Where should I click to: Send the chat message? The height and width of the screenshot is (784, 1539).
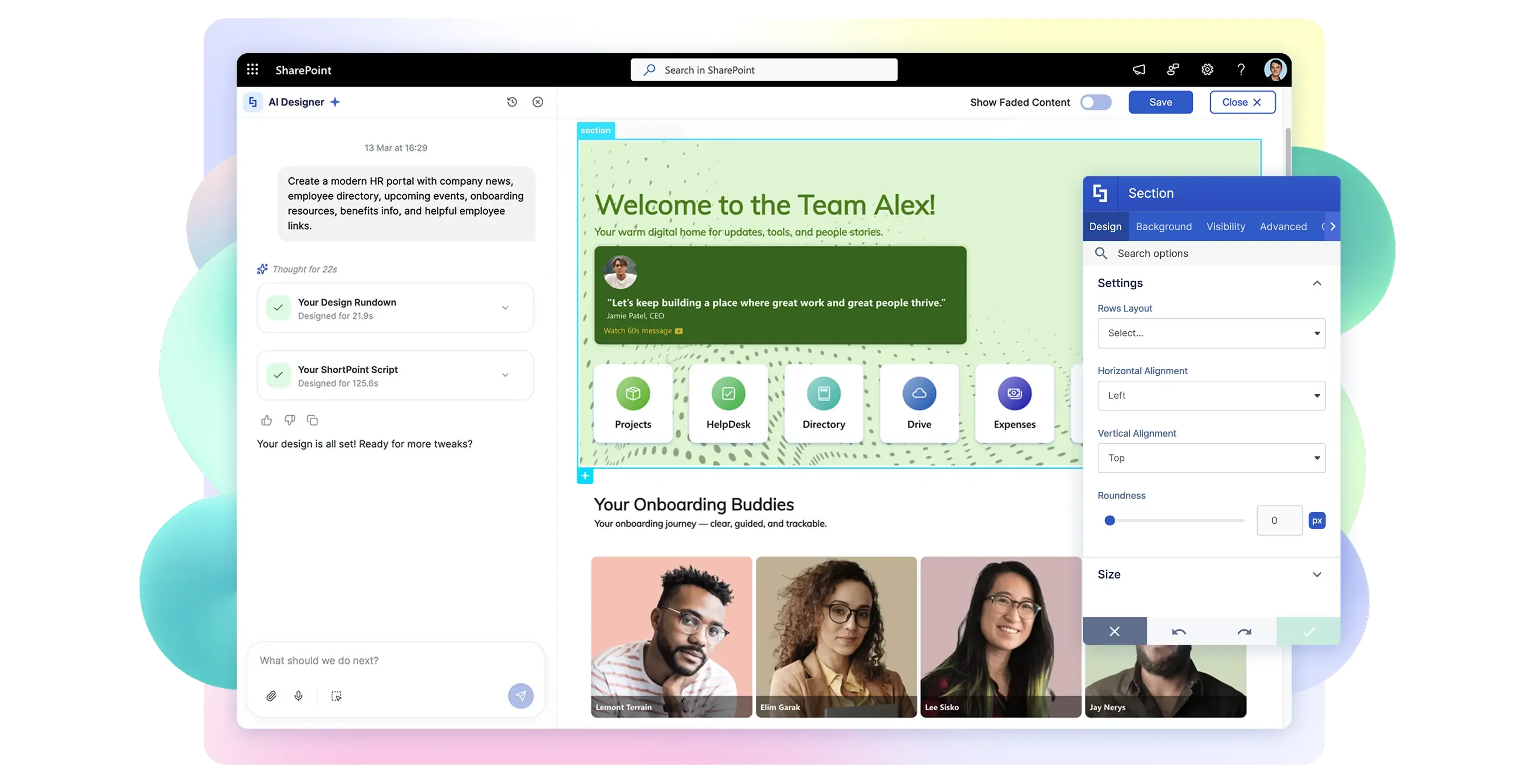click(520, 696)
